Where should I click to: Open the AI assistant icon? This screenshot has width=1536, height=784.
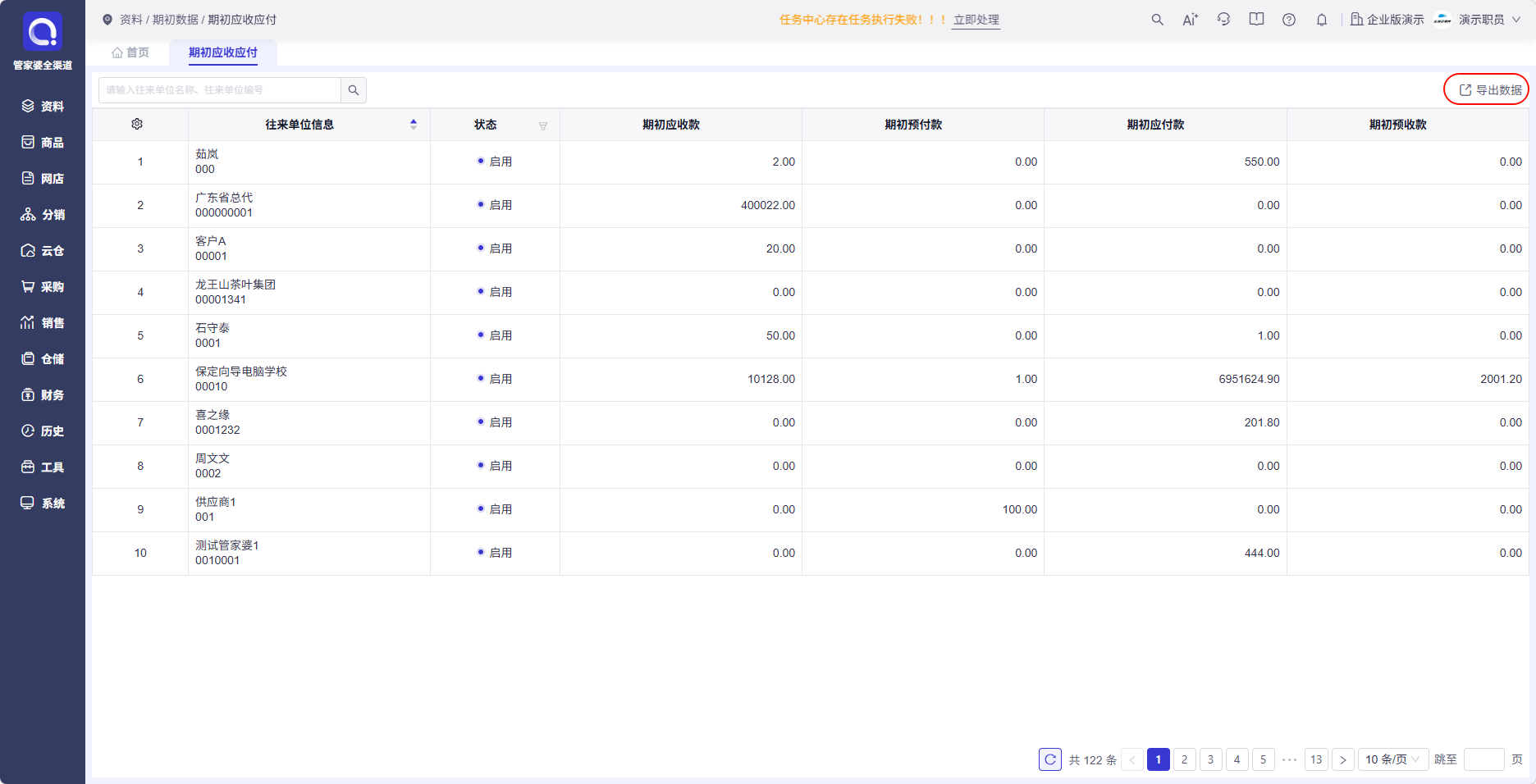click(1190, 20)
